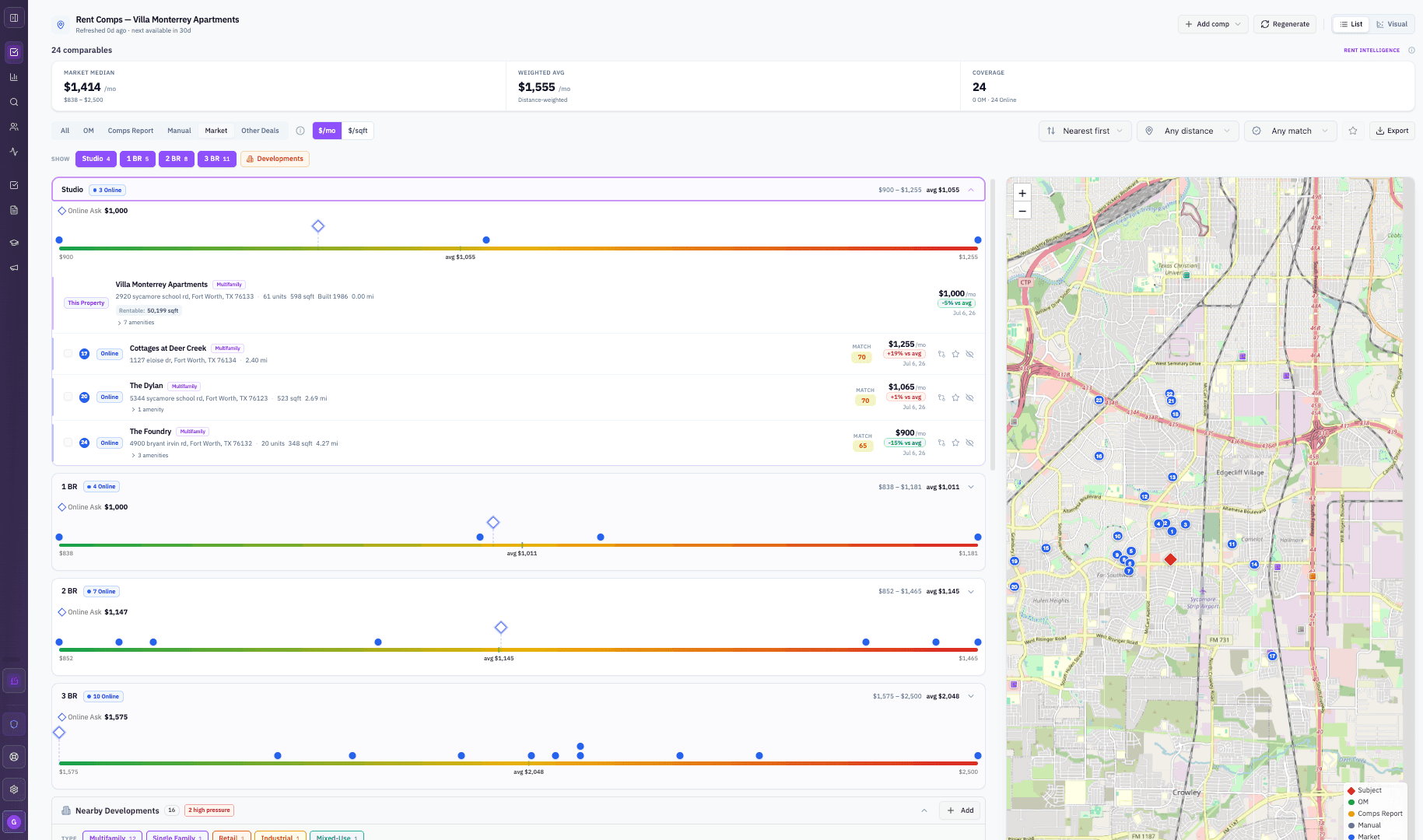Click map marker number 17
This screenshot has width=1423, height=840.
coord(1273,656)
